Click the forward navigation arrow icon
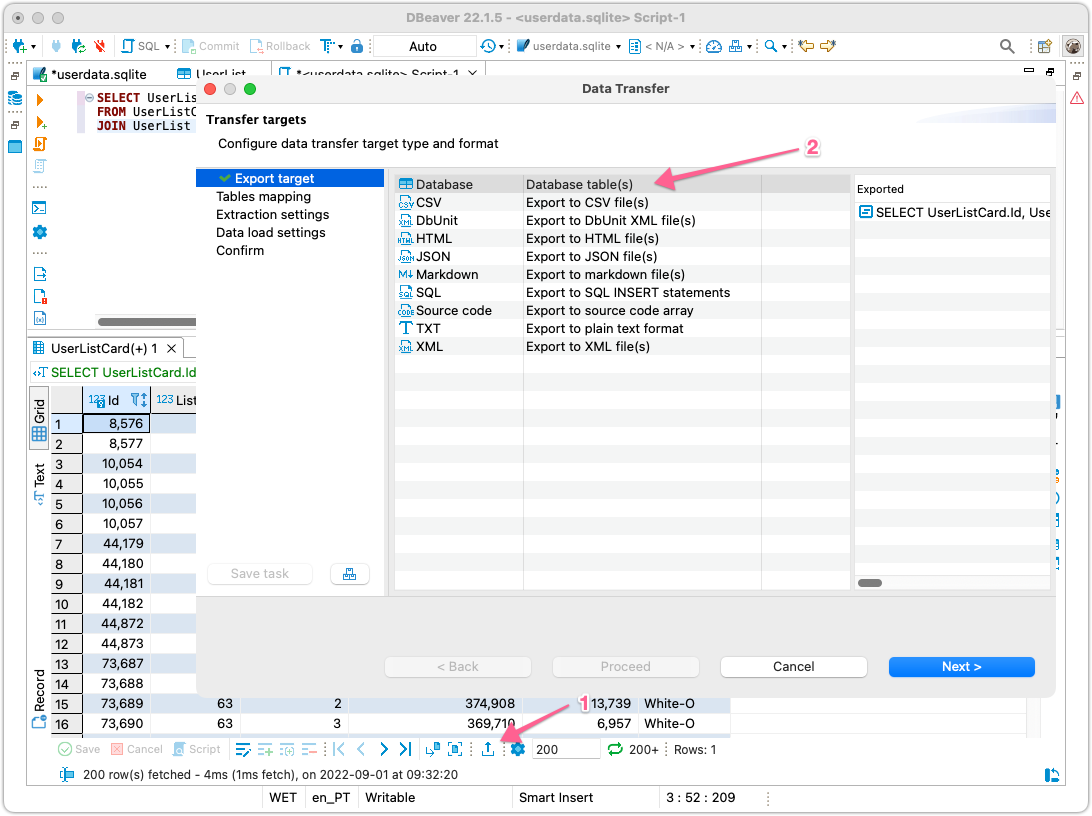 click(828, 46)
